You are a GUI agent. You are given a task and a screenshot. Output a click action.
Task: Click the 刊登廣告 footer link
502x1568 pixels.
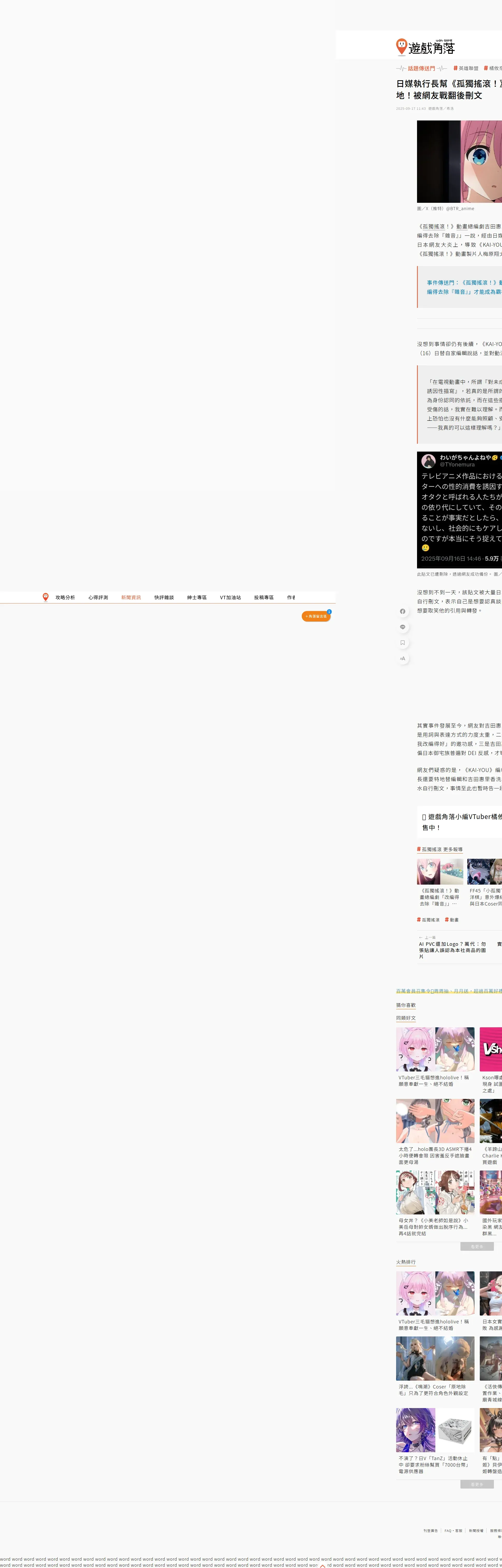[431, 1530]
